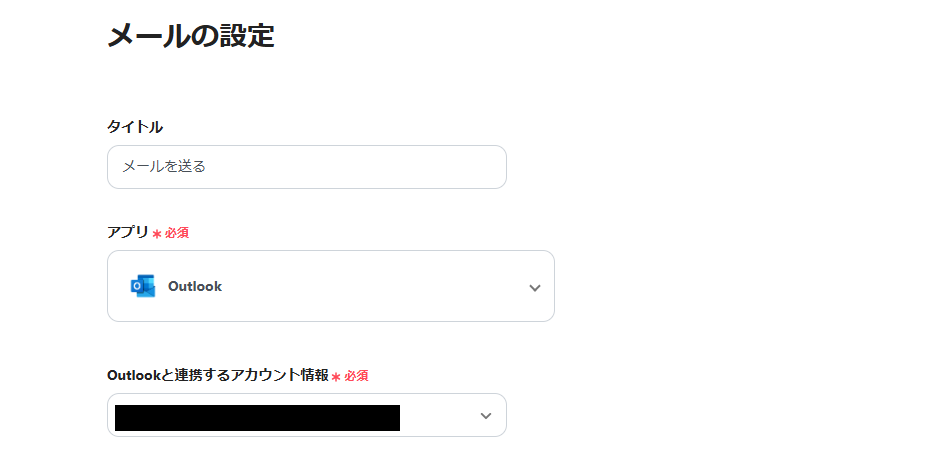Click the red asterisk beside アプリ
The width and height of the screenshot is (945, 466).
click(157, 233)
